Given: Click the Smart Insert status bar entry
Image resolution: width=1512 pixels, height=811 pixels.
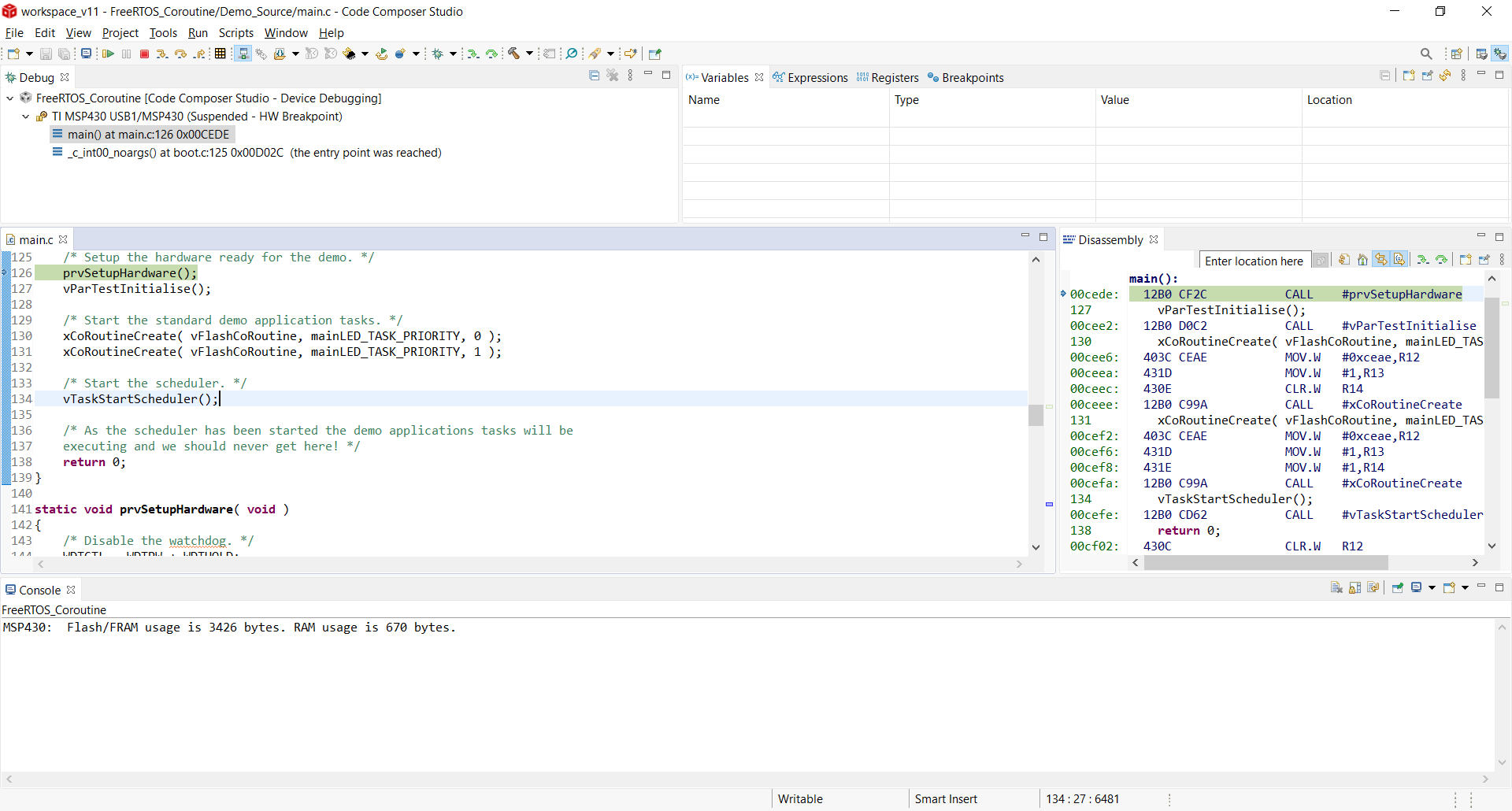Looking at the screenshot, I should pyautogui.click(x=946, y=798).
